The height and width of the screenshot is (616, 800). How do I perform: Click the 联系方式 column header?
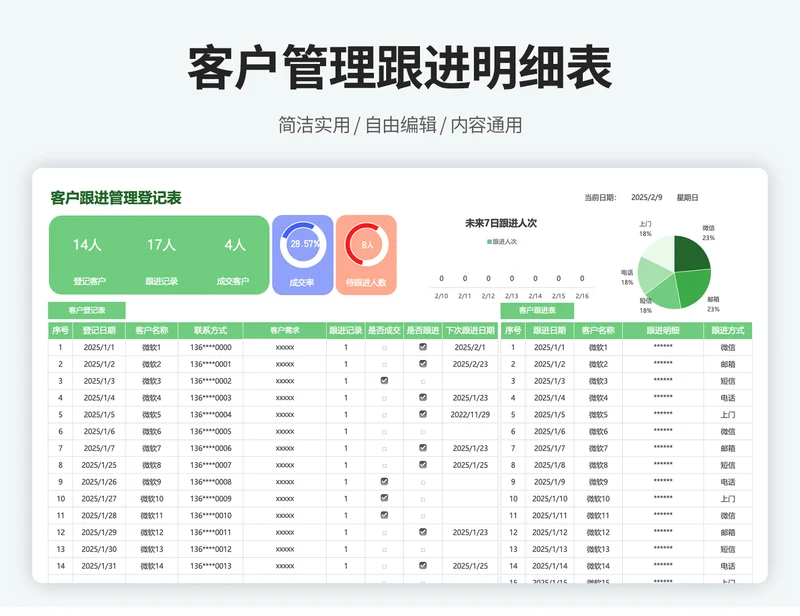[210, 330]
